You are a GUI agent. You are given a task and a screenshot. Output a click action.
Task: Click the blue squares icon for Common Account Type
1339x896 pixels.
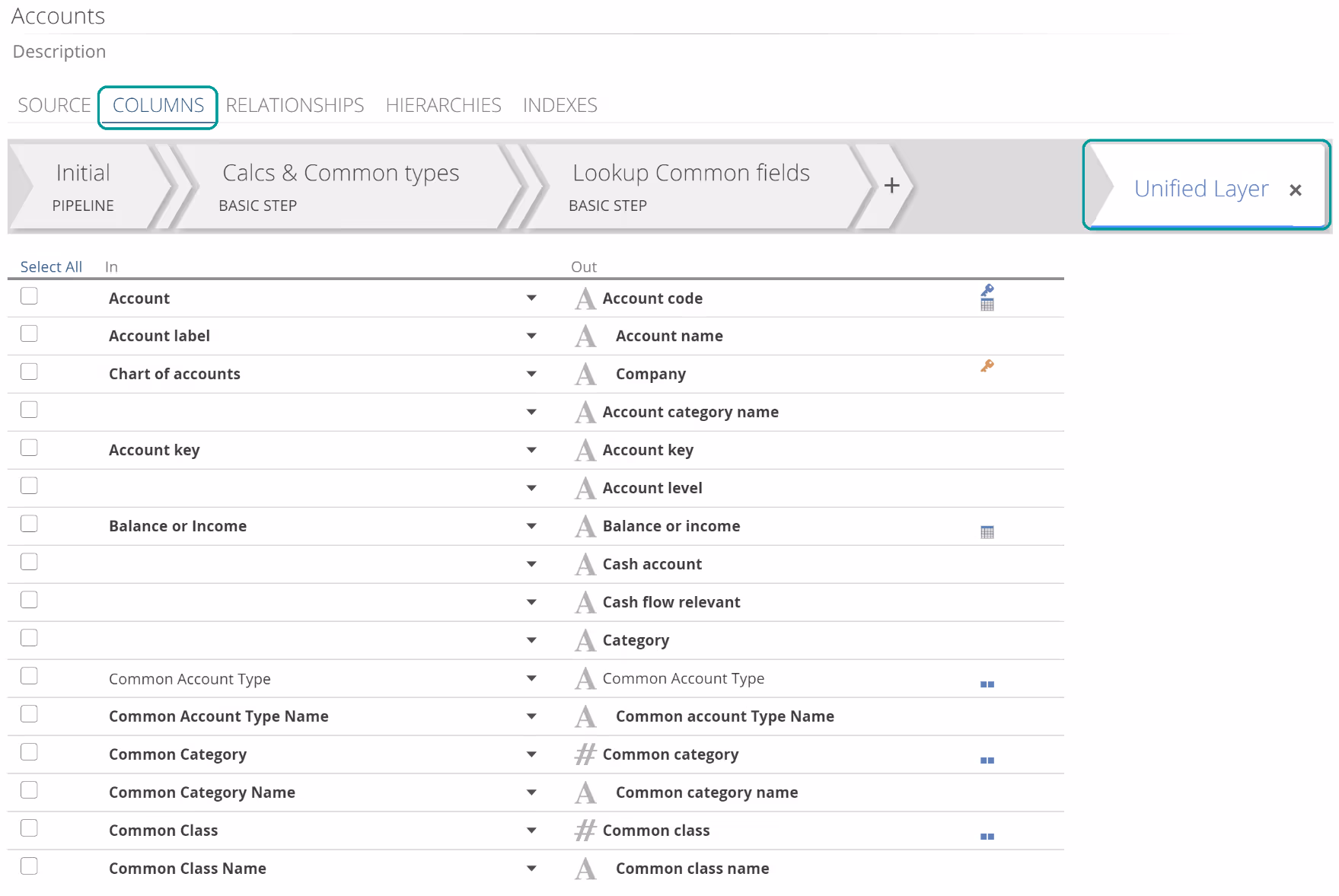(x=987, y=684)
